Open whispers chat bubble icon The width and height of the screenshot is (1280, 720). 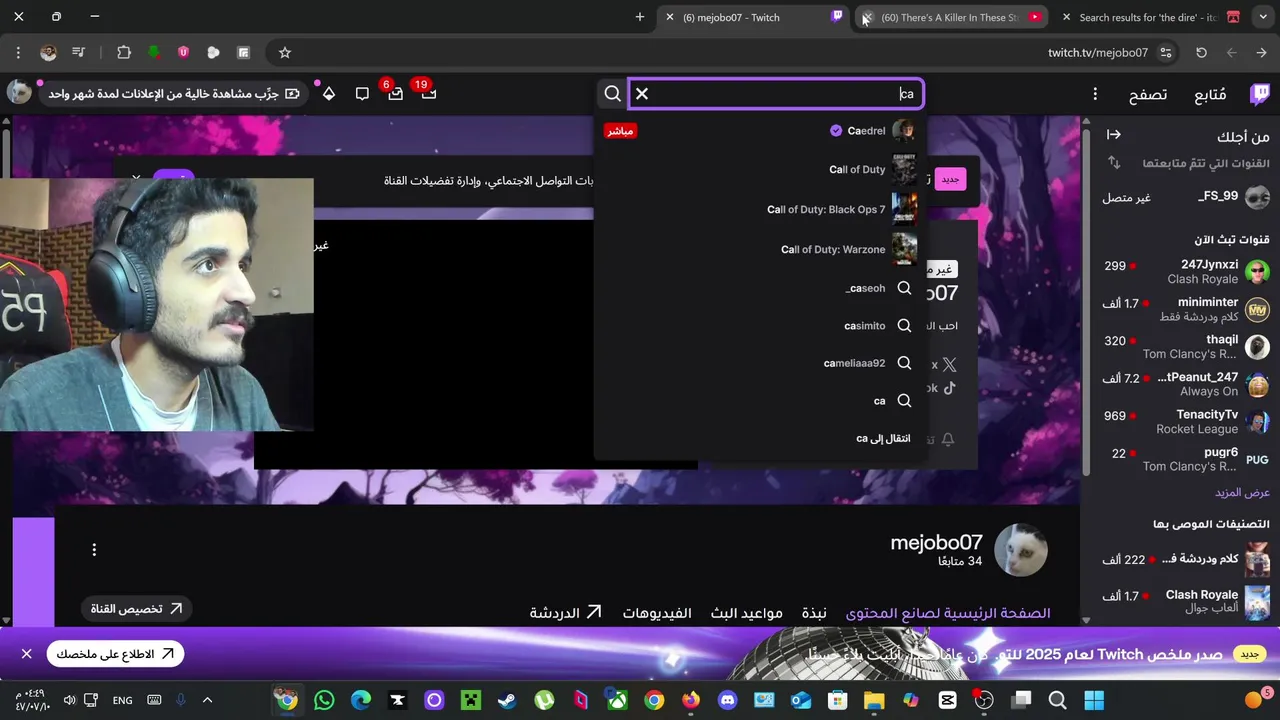[x=362, y=94]
